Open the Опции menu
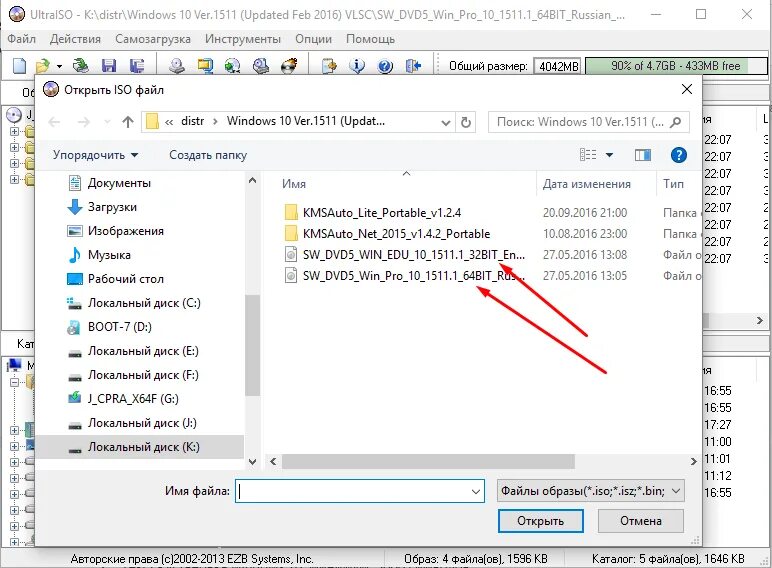 313,39
